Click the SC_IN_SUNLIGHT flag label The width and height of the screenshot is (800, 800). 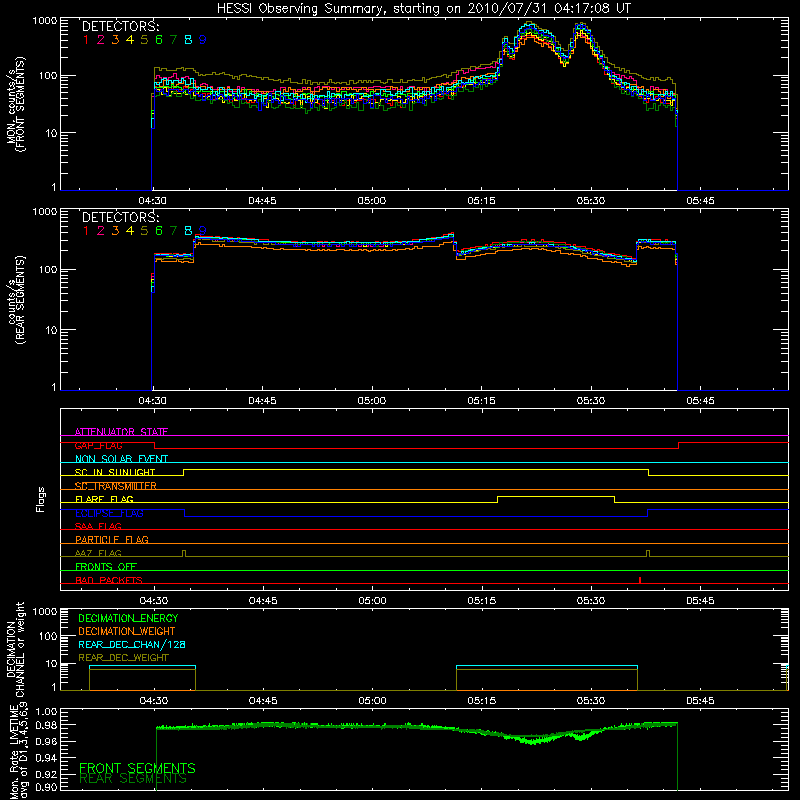(115, 472)
